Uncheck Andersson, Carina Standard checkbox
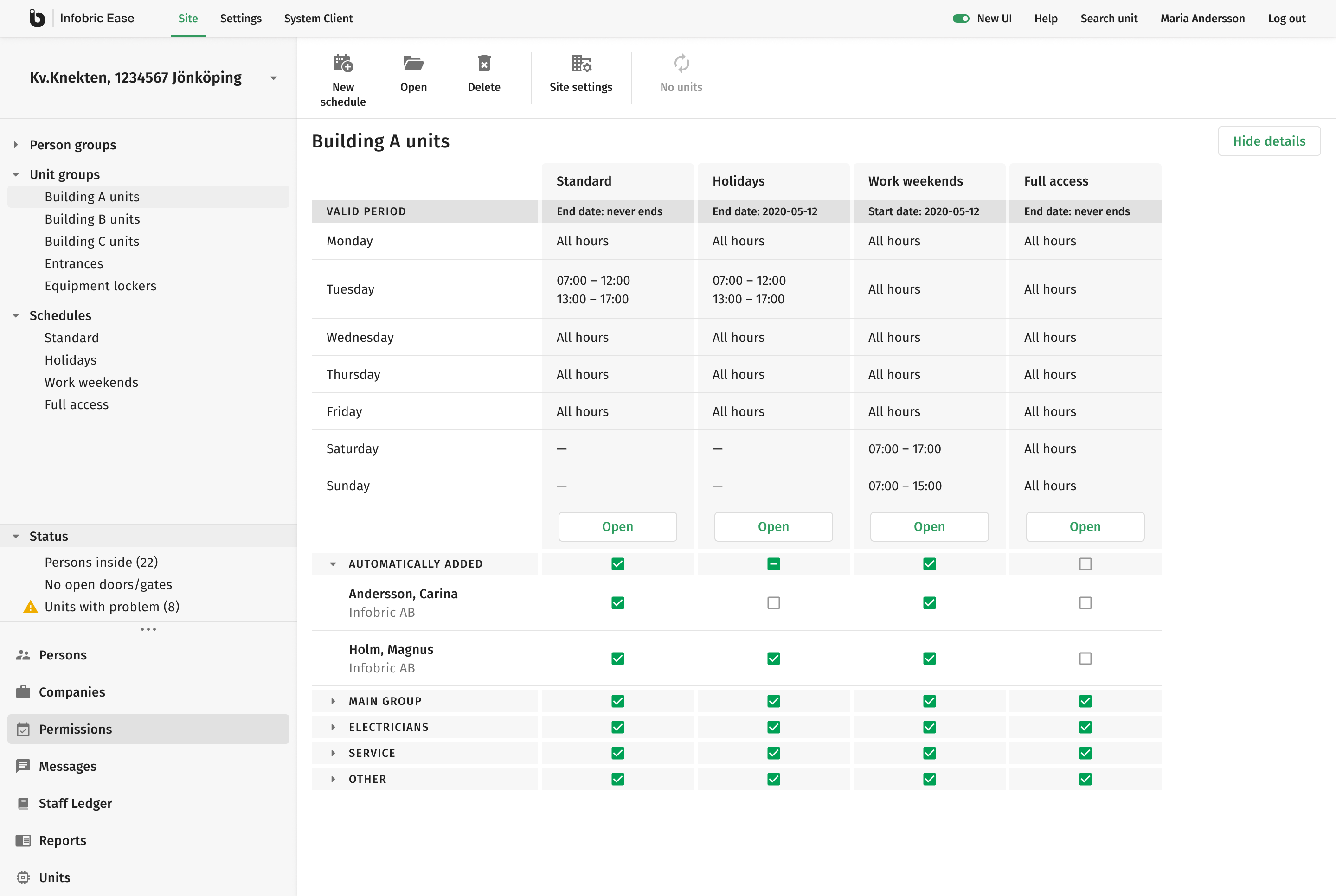 pos(618,603)
